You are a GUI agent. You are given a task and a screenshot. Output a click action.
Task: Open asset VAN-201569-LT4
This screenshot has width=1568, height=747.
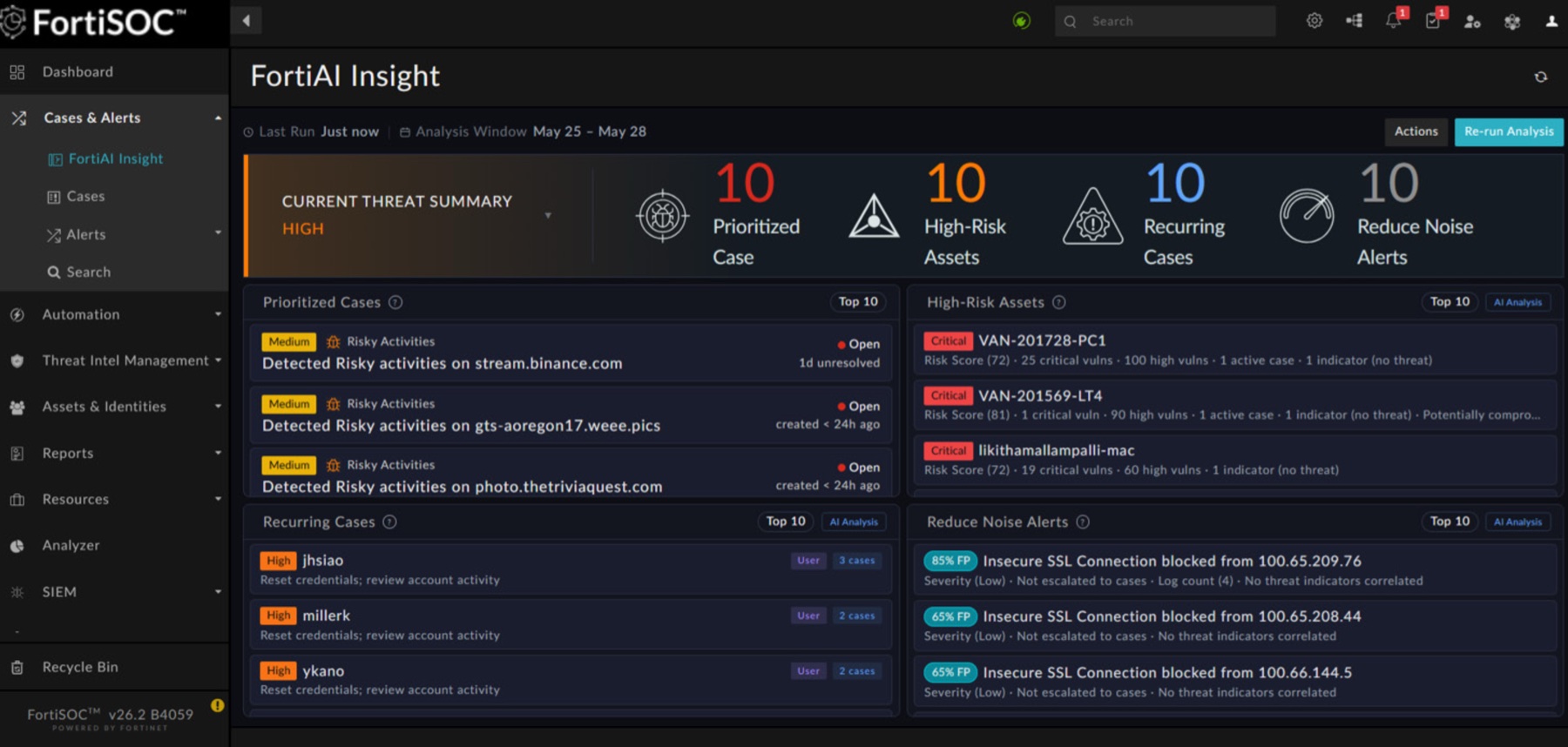[x=1235, y=404]
